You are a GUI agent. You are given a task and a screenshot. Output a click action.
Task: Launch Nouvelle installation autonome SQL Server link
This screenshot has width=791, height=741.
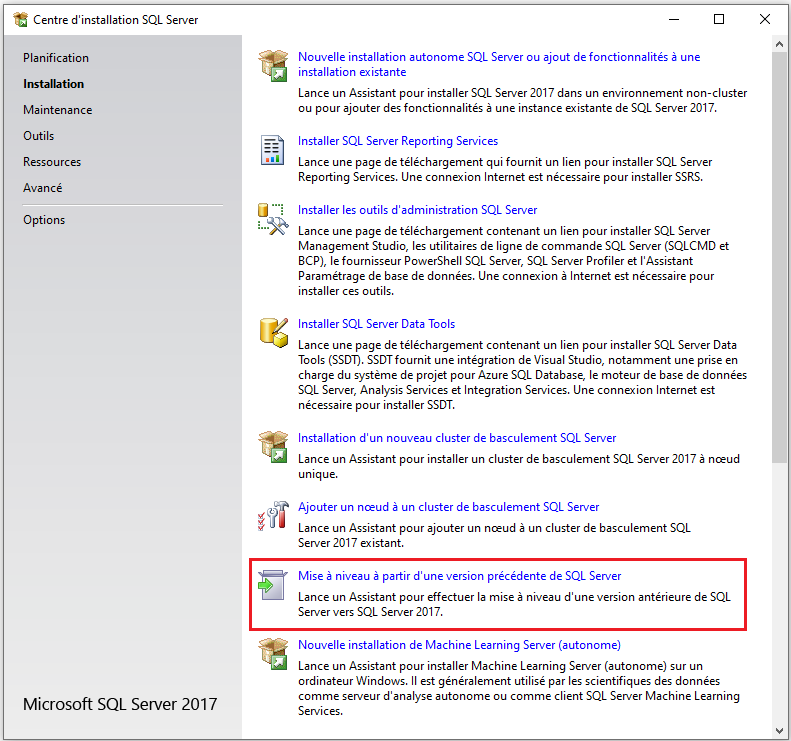499,65
